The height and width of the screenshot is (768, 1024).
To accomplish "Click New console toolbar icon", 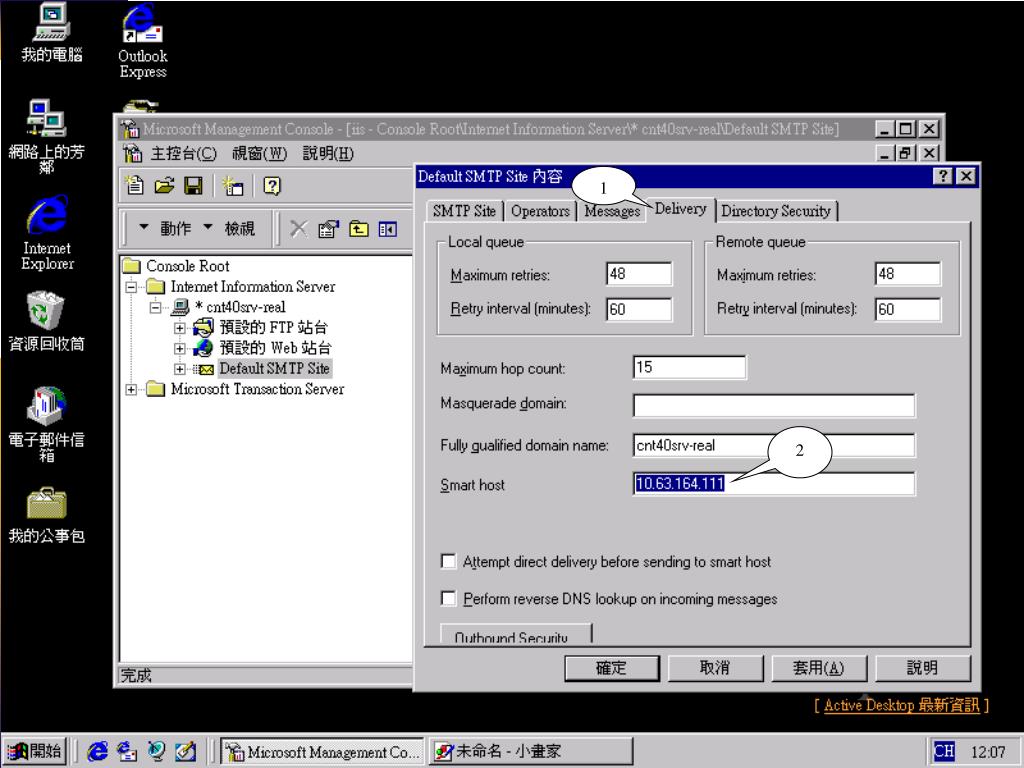I will [135, 186].
